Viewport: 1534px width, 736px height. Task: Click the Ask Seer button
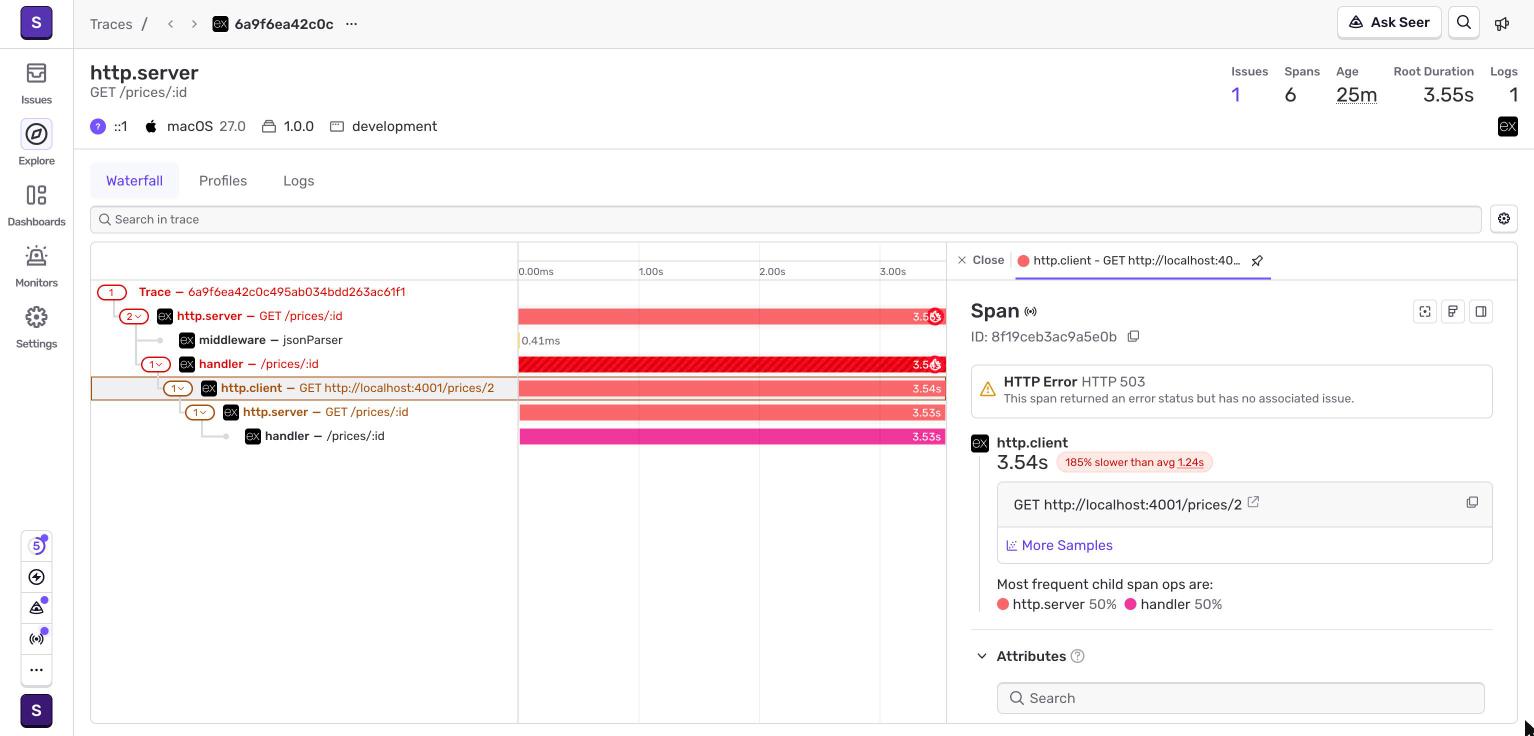coord(1389,23)
